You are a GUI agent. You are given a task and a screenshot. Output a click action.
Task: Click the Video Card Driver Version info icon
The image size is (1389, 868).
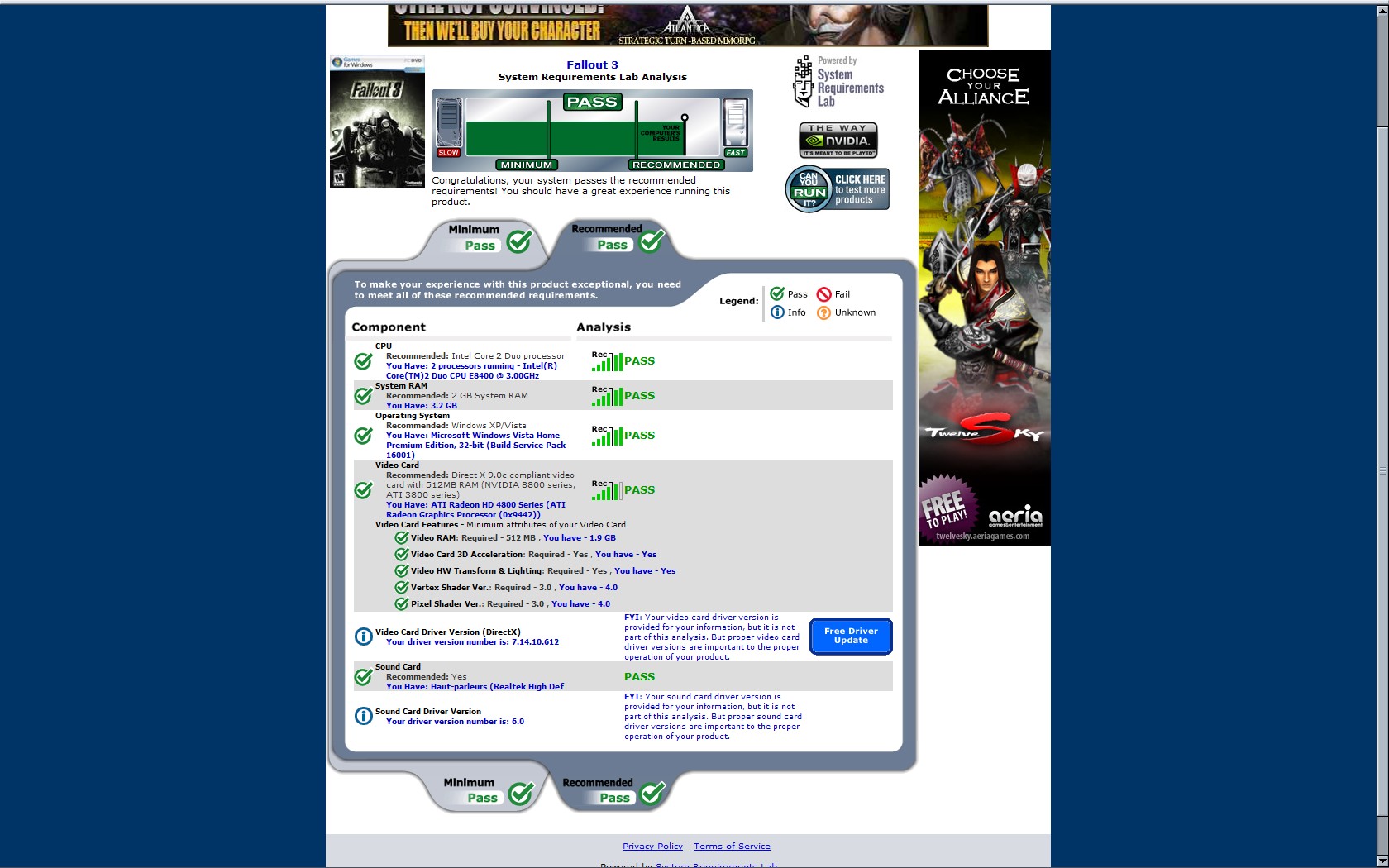(x=363, y=637)
